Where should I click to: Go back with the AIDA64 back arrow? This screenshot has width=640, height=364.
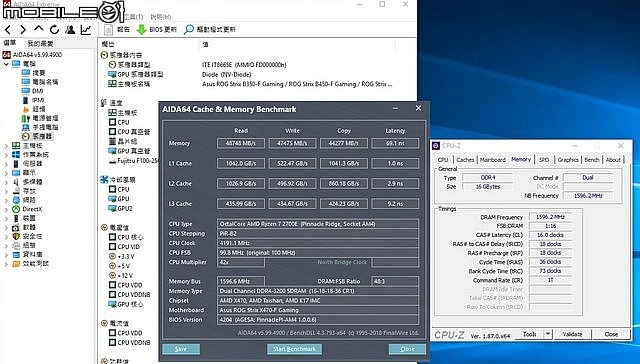(8, 29)
